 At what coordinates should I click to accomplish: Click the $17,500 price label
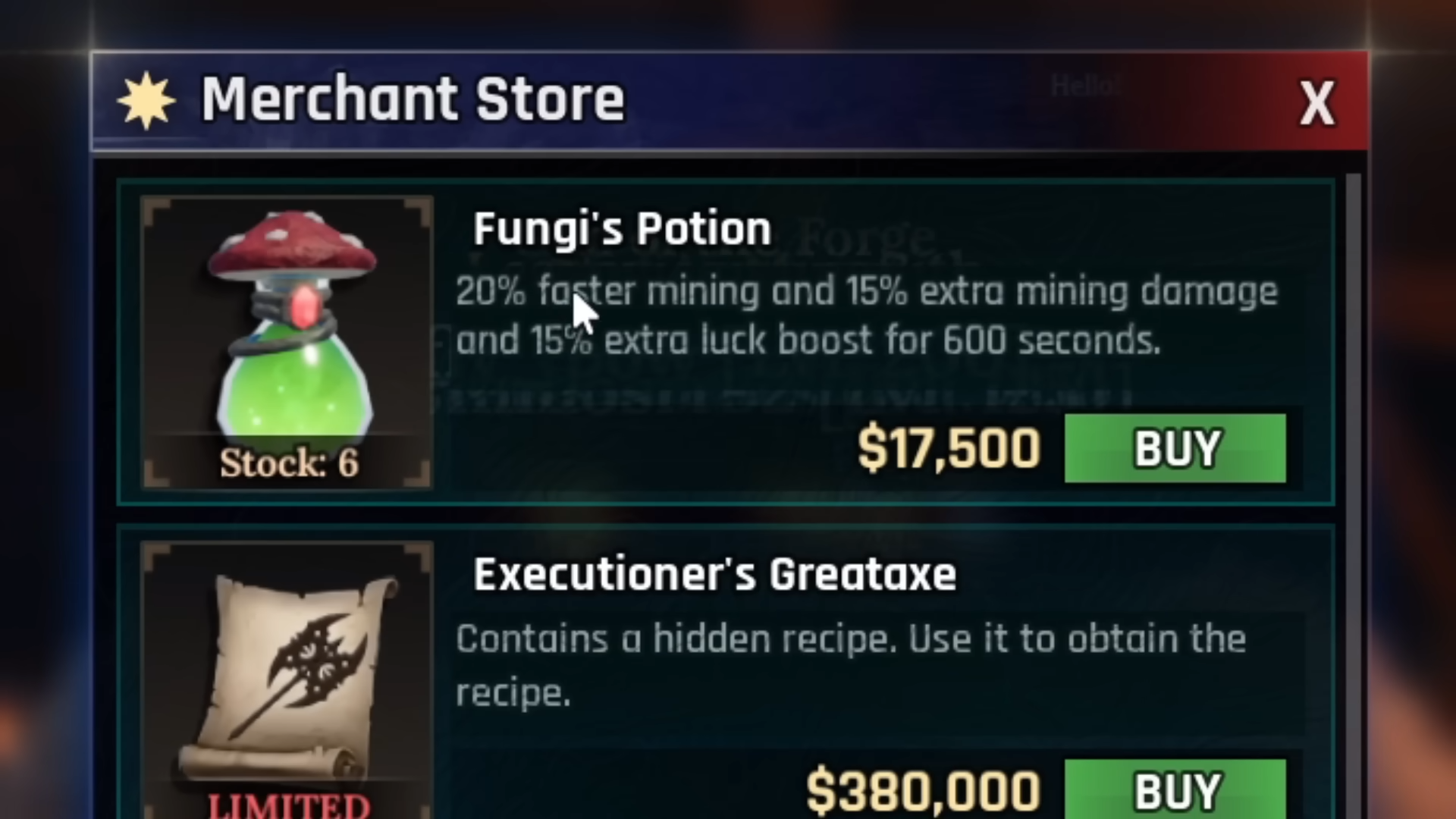click(x=949, y=448)
